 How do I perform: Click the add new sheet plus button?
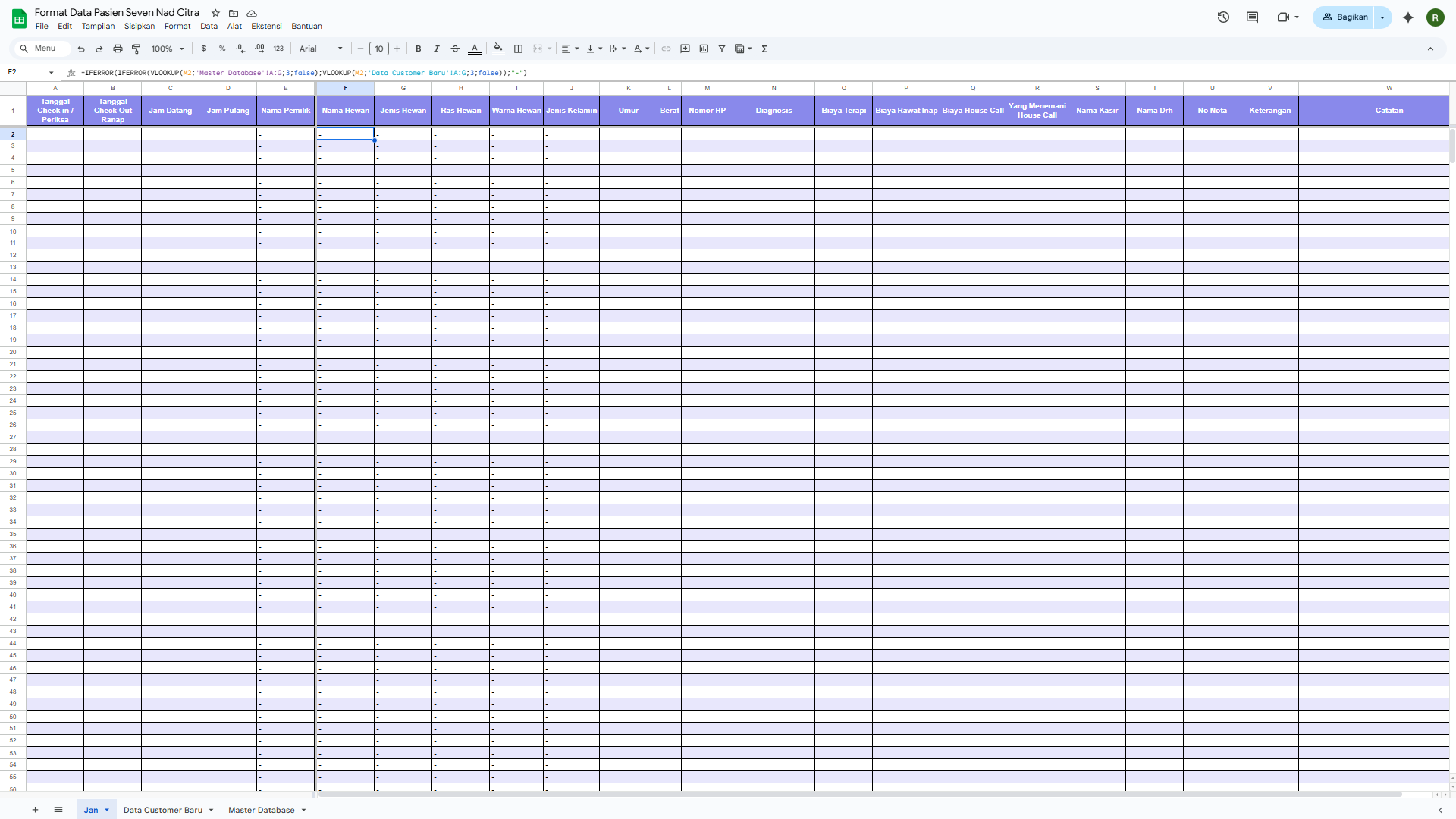[35, 810]
